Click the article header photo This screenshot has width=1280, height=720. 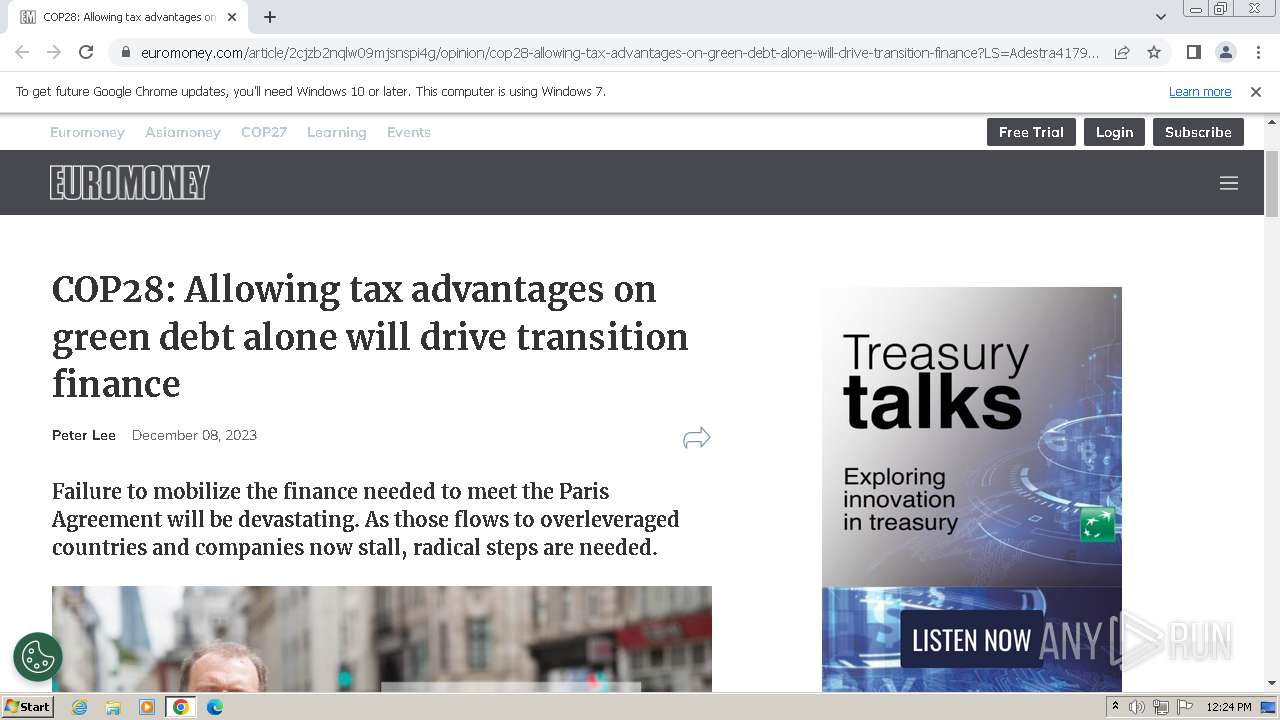coord(382,639)
